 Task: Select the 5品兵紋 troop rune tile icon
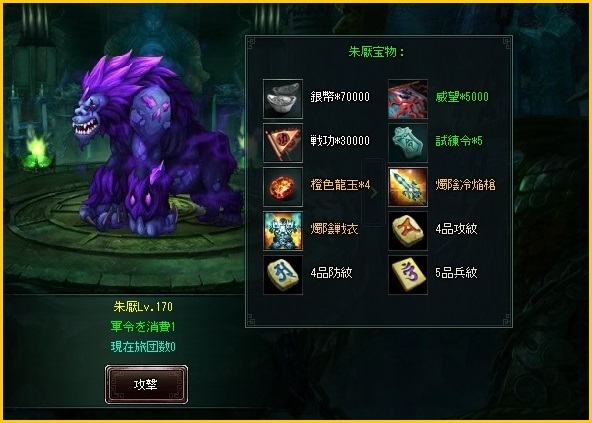[408, 275]
